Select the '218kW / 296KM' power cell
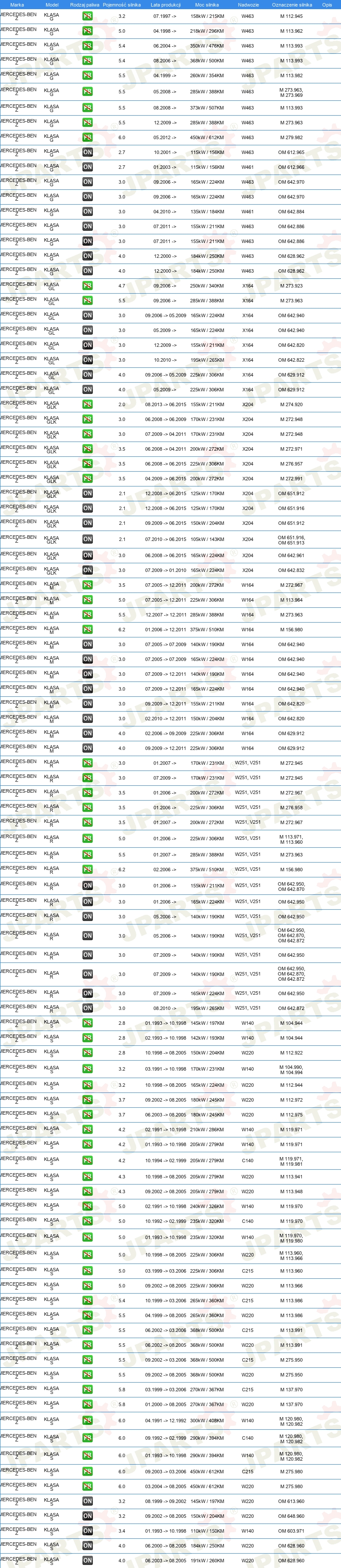This screenshot has height=1568, width=341. (207, 31)
